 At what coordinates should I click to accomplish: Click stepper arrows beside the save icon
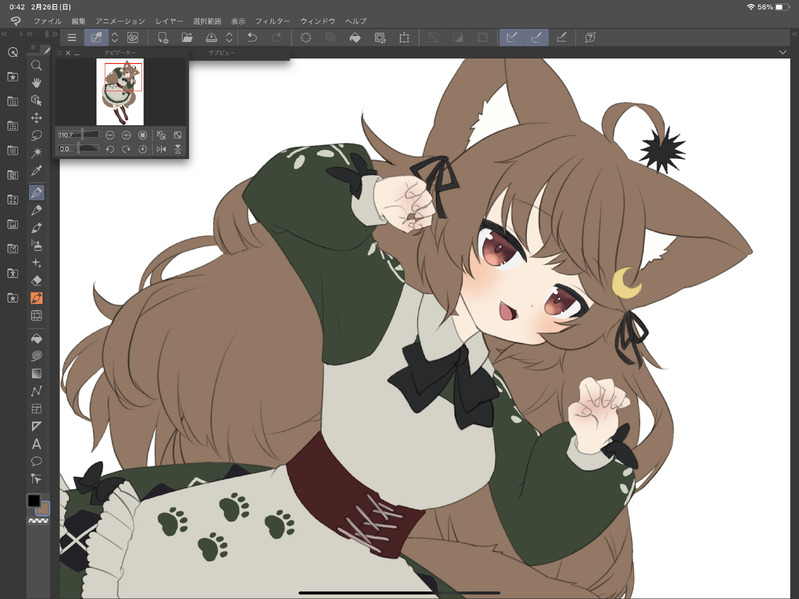[x=229, y=38]
